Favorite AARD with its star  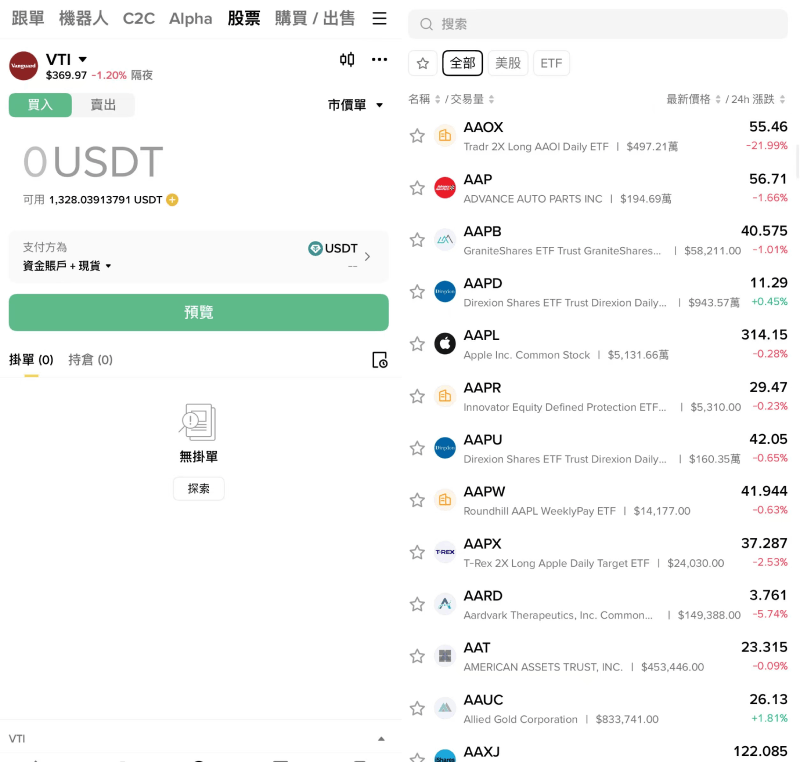click(417, 604)
